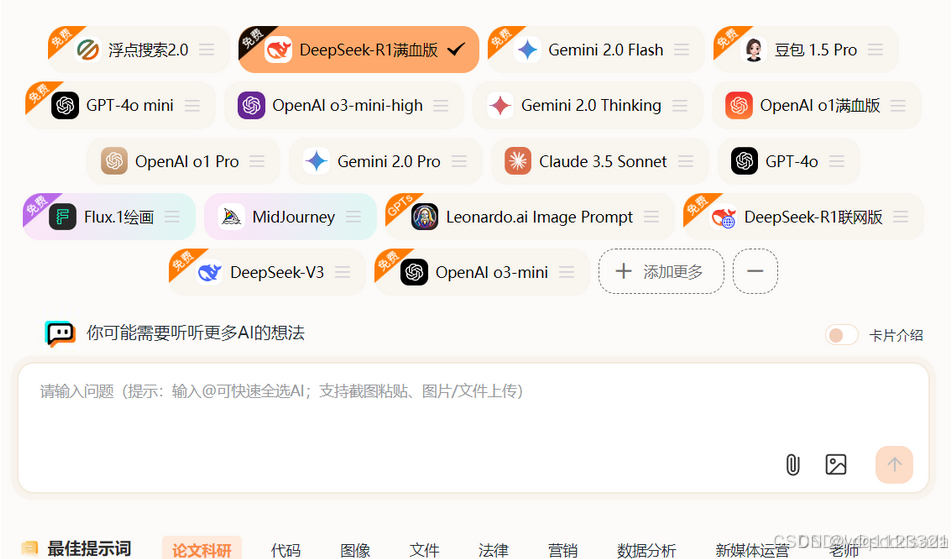Open the OpenAI o3-mini chip menu handle
Viewport: 952px width, 559px height.
coord(566,273)
